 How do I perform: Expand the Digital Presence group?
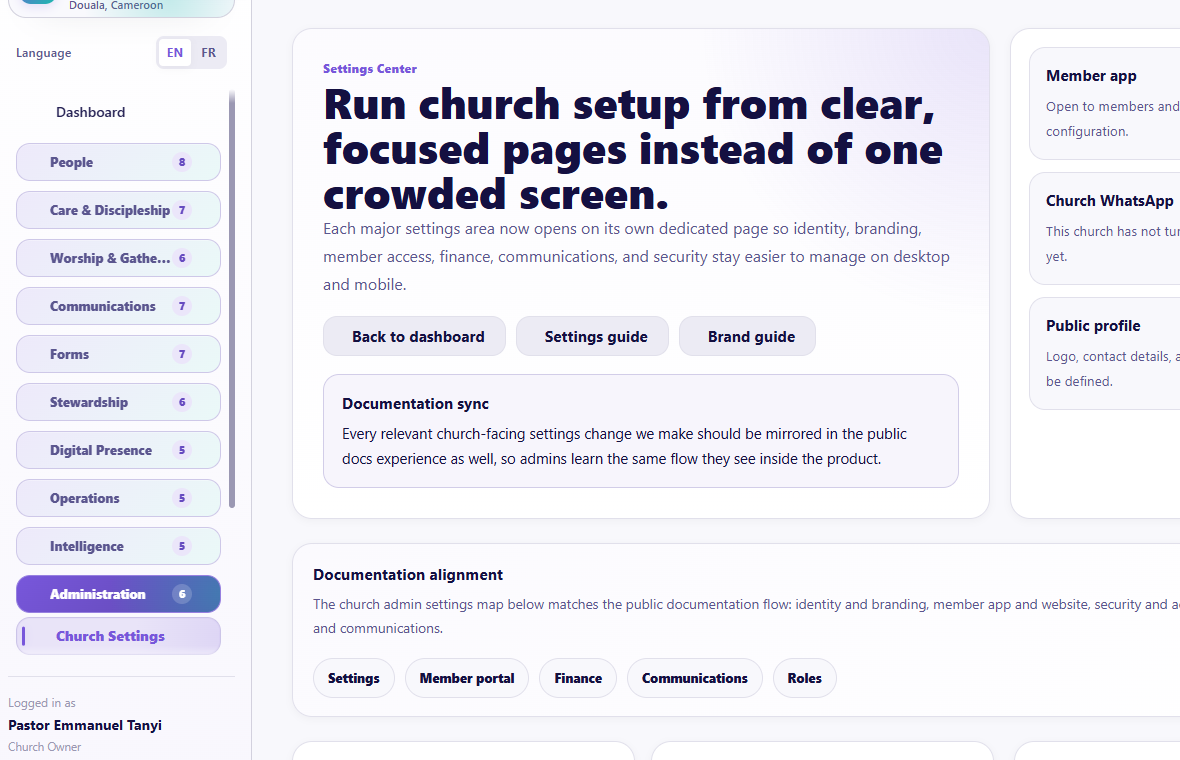point(118,450)
